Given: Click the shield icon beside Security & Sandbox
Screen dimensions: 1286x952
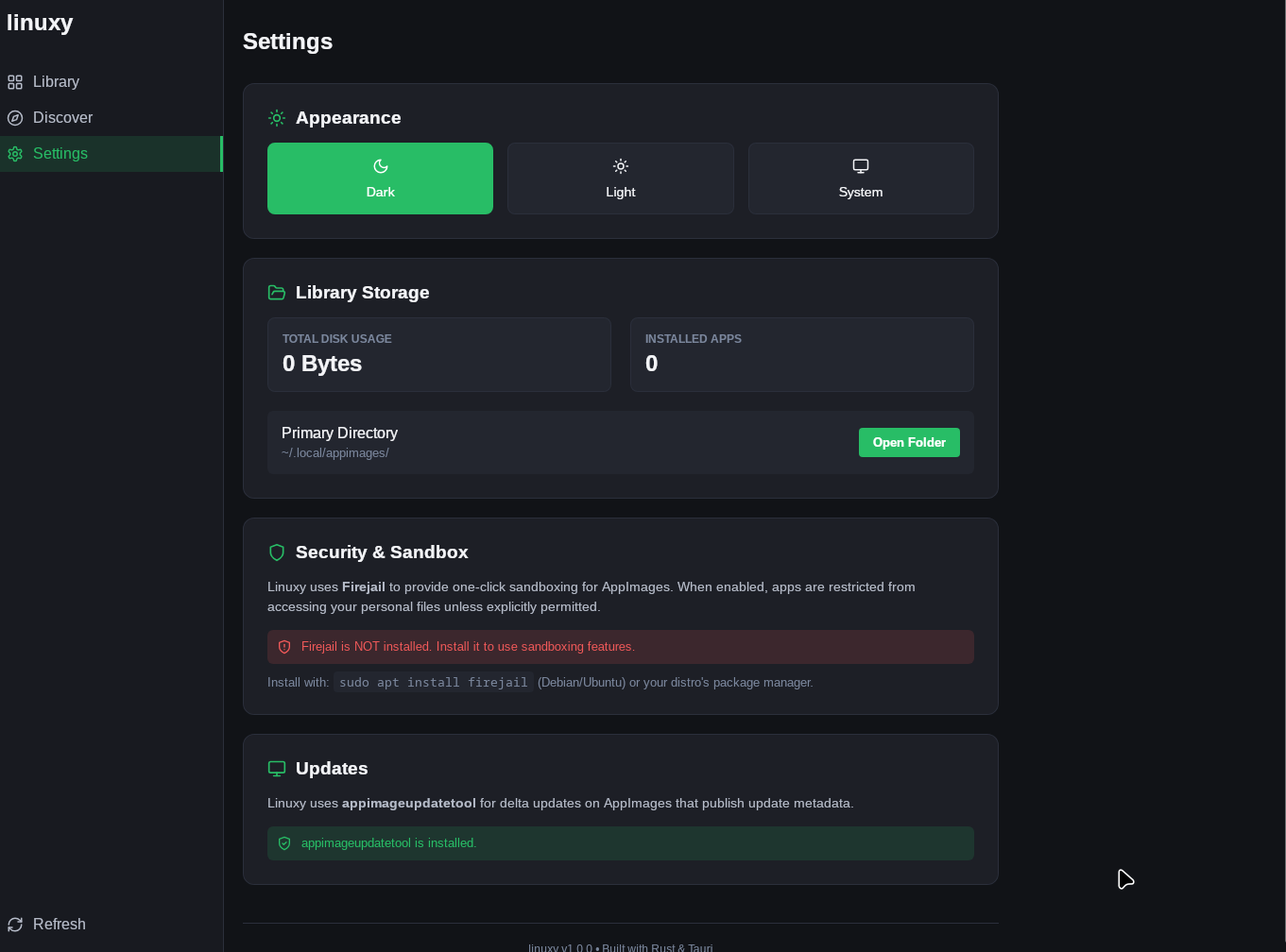Looking at the screenshot, I should tap(277, 552).
